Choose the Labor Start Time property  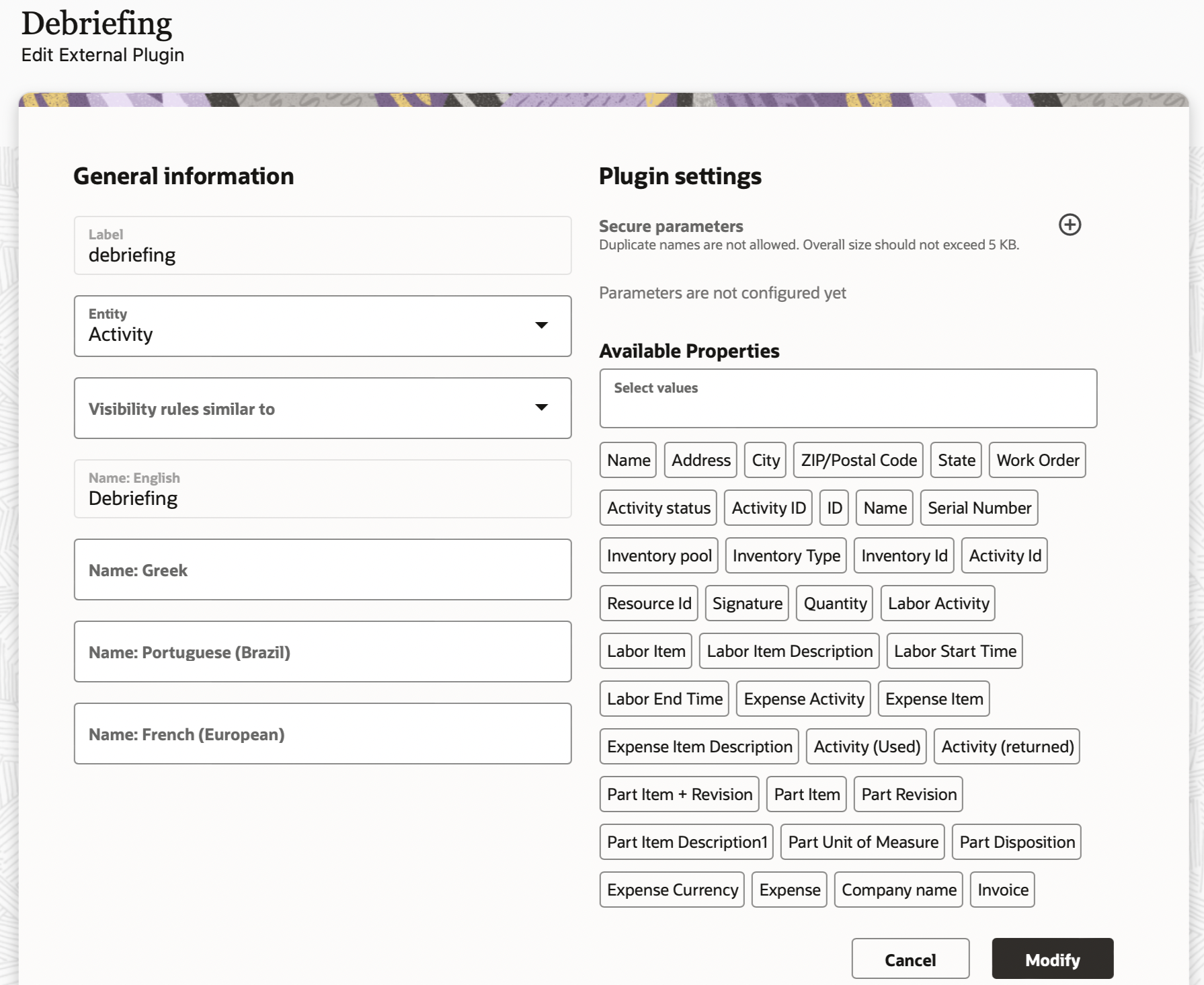coord(955,651)
